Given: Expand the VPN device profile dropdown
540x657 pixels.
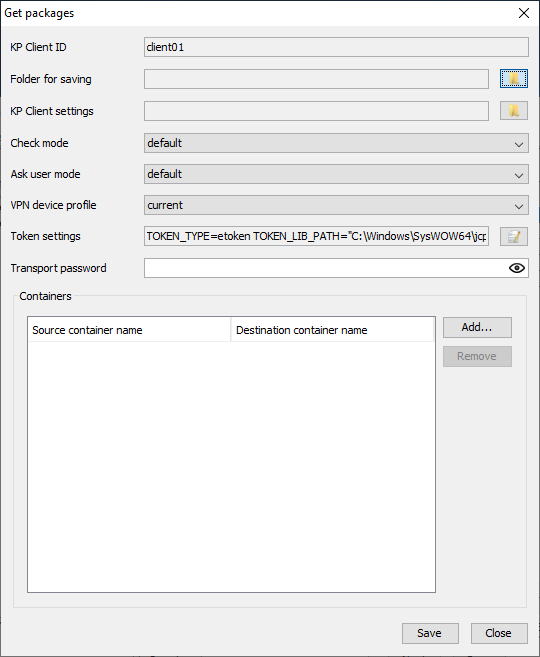Looking at the screenshot, I should [x=336, y=205].
